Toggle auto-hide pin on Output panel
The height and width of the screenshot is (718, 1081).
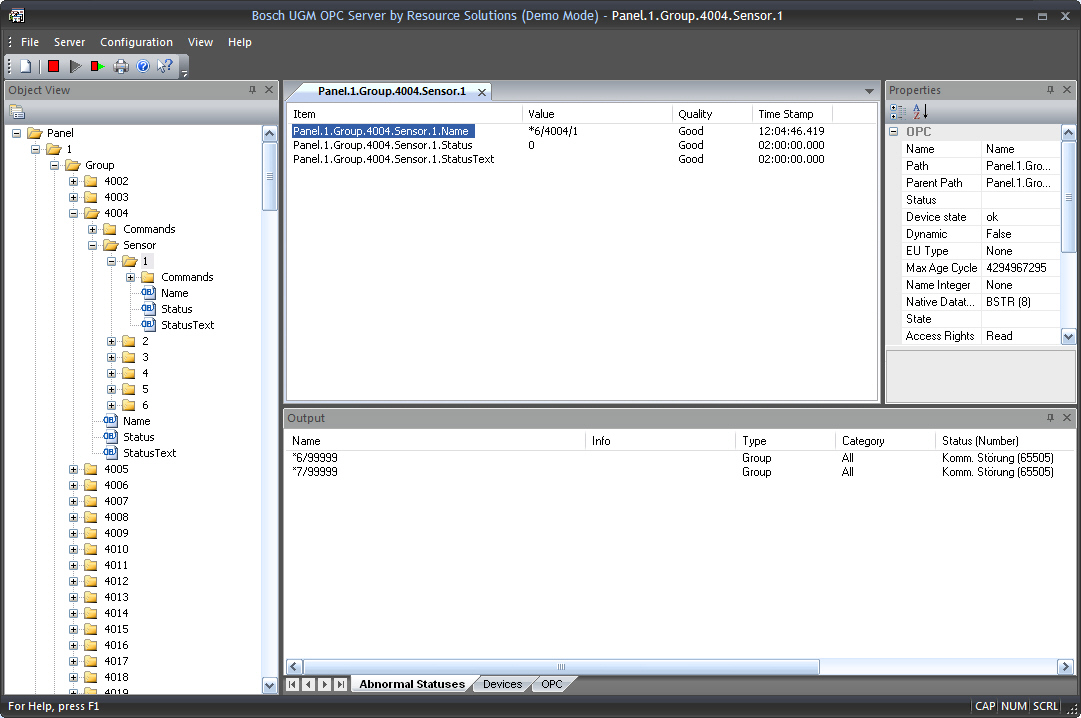1050,418
